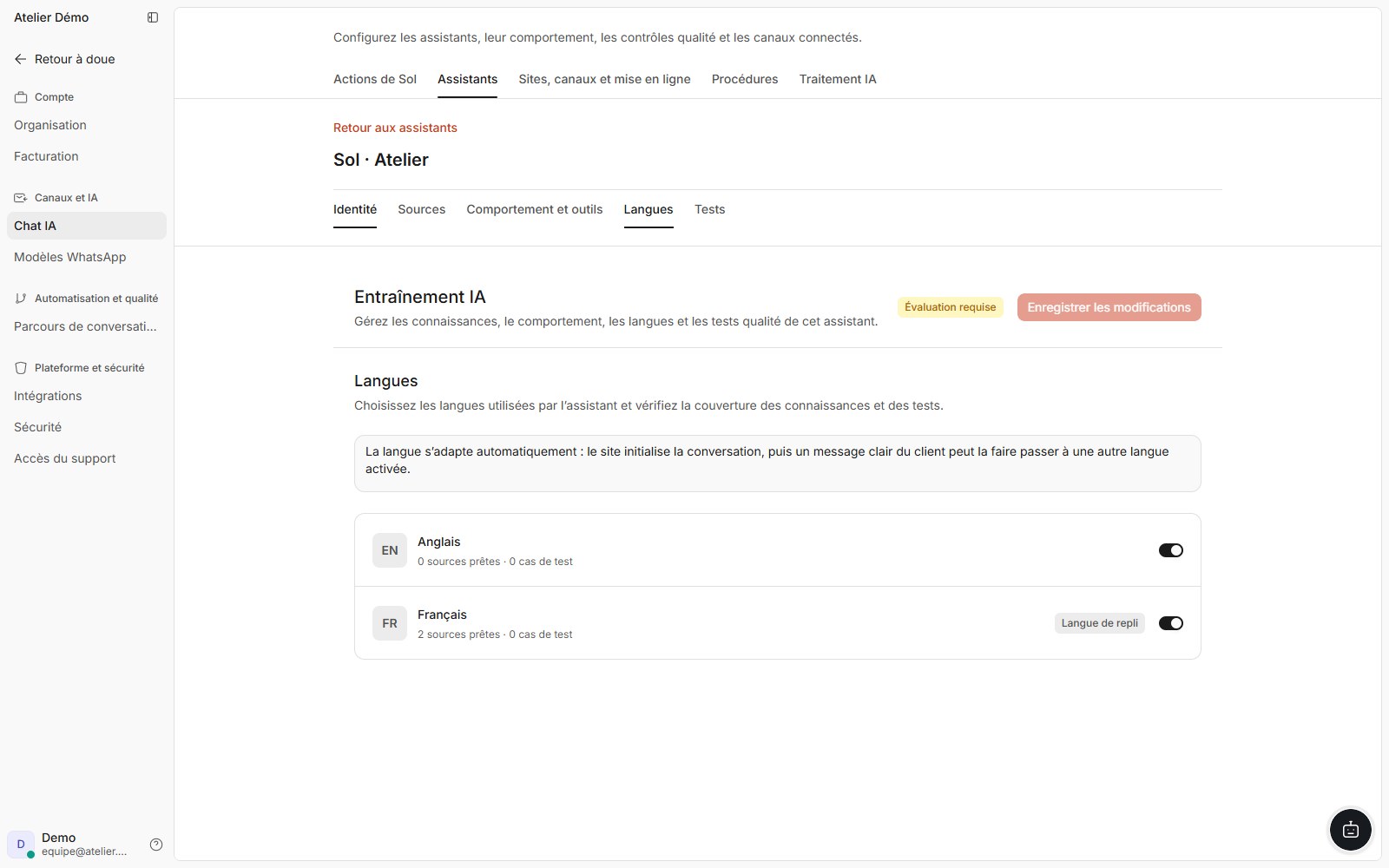Viewport: 1389px width, 868px height.
Task: Click the Canaux et IA section icon
Action: click(21, 198)
